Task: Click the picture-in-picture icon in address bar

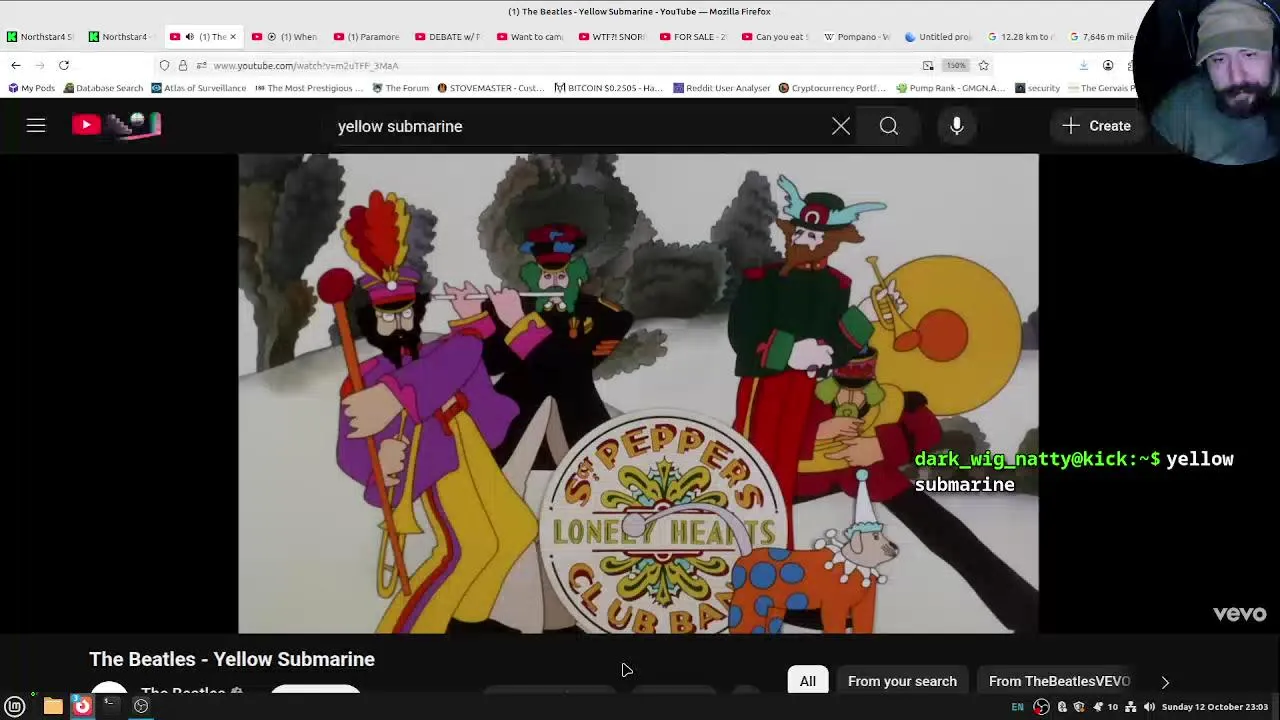Action: pos(928,65)
